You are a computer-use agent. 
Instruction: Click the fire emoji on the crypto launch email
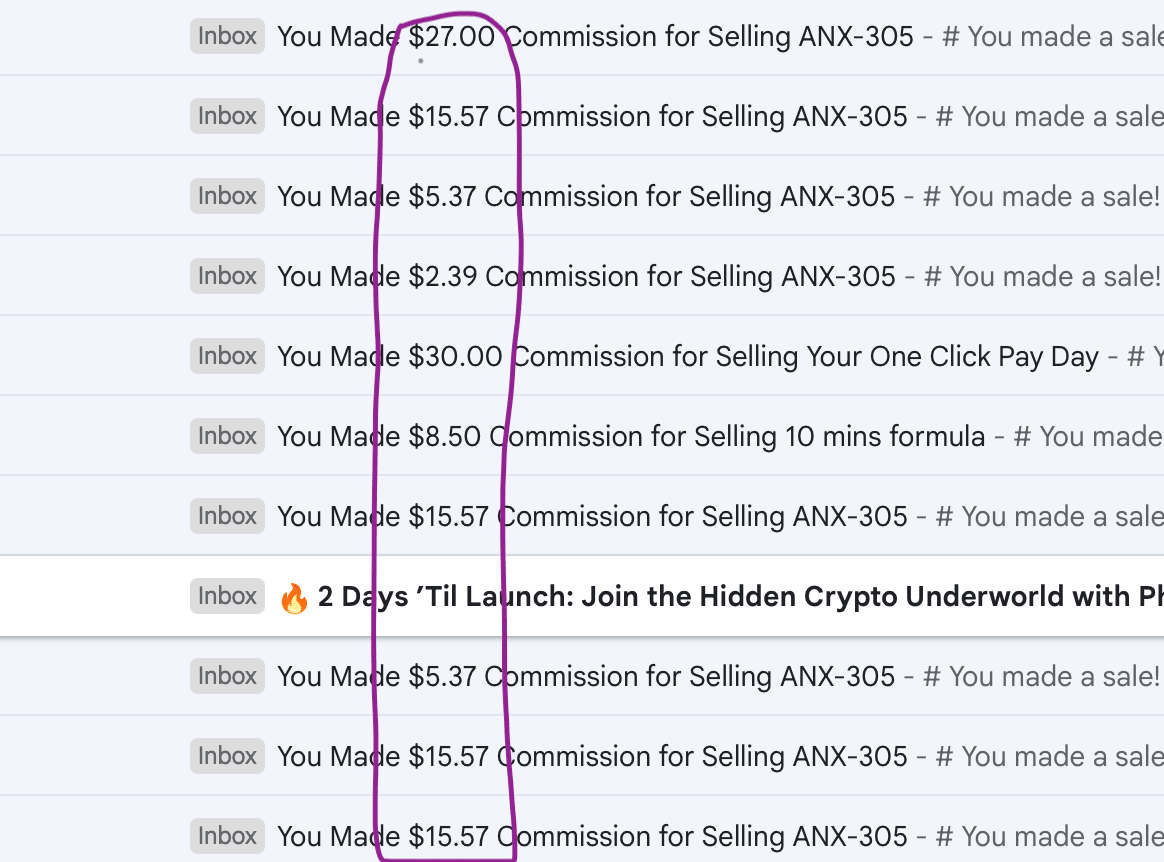point(294,598)
